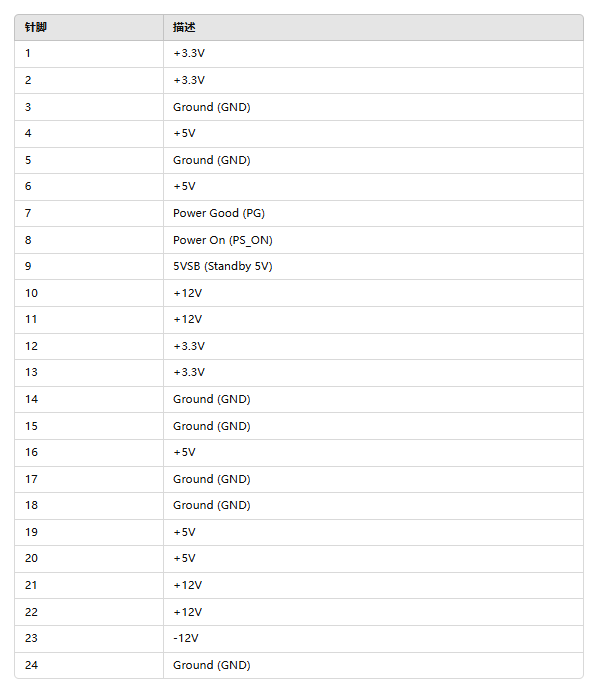Select pin number 16 cell
Viewport: 591px width, 688px height.
click(89, 452)
